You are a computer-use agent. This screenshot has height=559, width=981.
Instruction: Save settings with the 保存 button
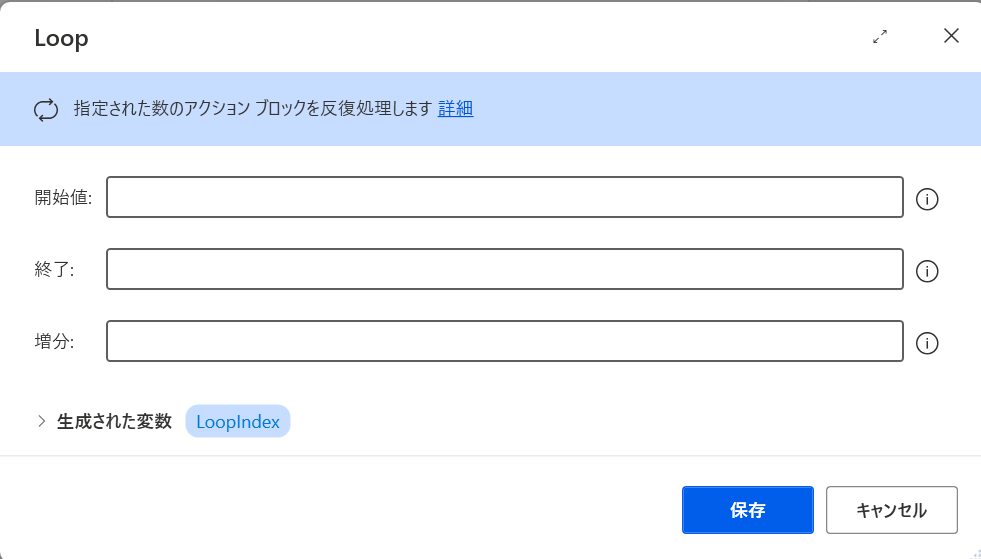pyautogui.click(x=748, y=510)
